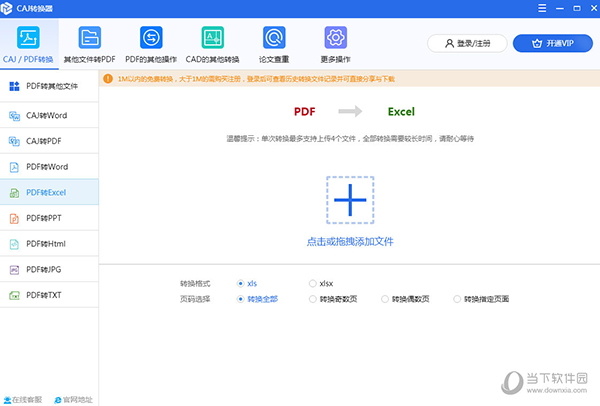Click the 官网地址 browser icon
Viewport: 600px width, 406px height.
58,400
